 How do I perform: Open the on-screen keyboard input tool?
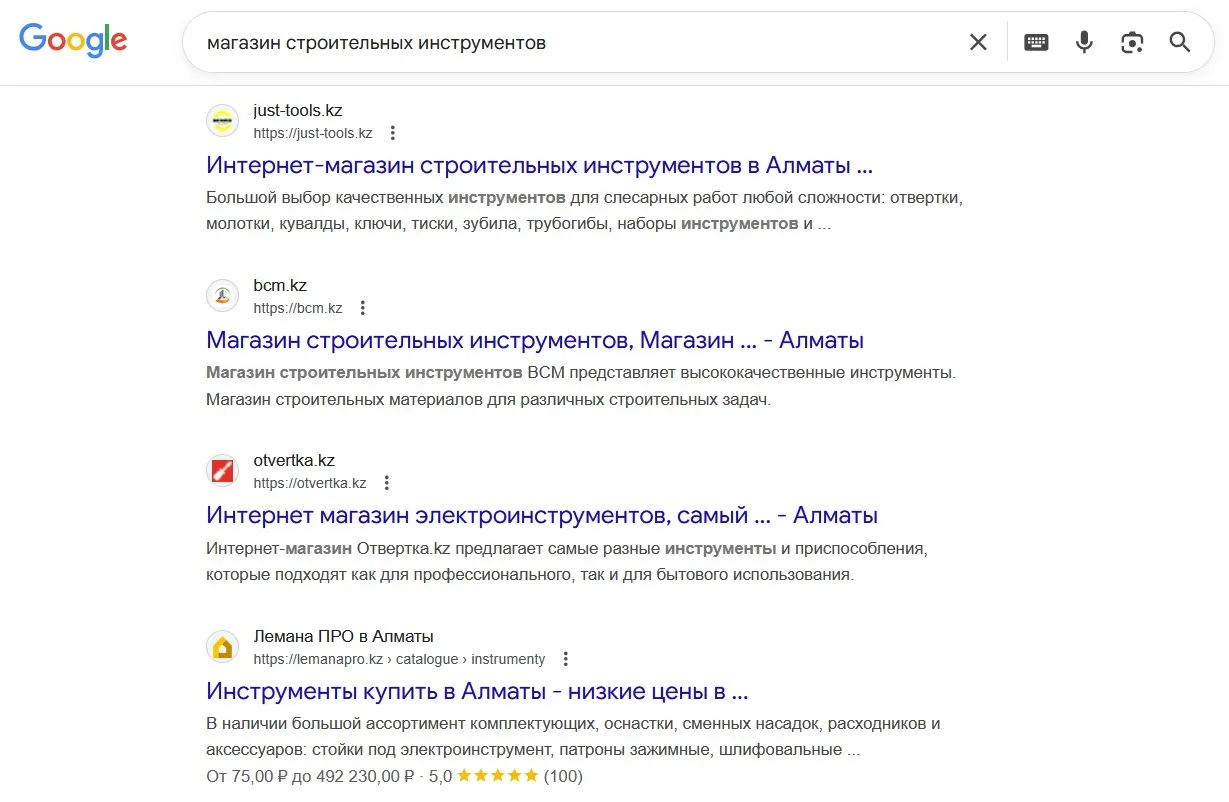(x=1036, y=42)
